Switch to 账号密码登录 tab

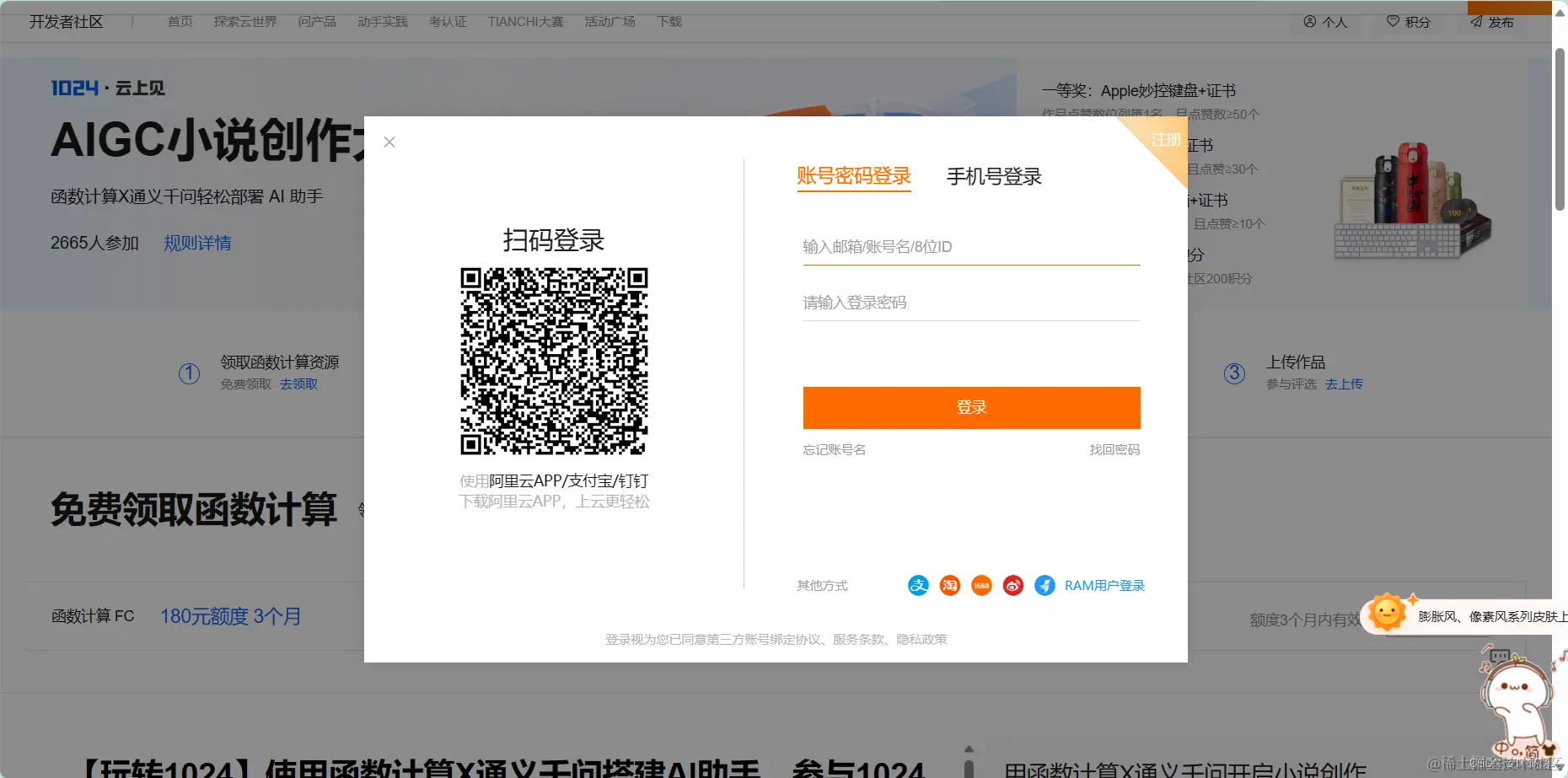pyautogui.click(x=854, y=176)
